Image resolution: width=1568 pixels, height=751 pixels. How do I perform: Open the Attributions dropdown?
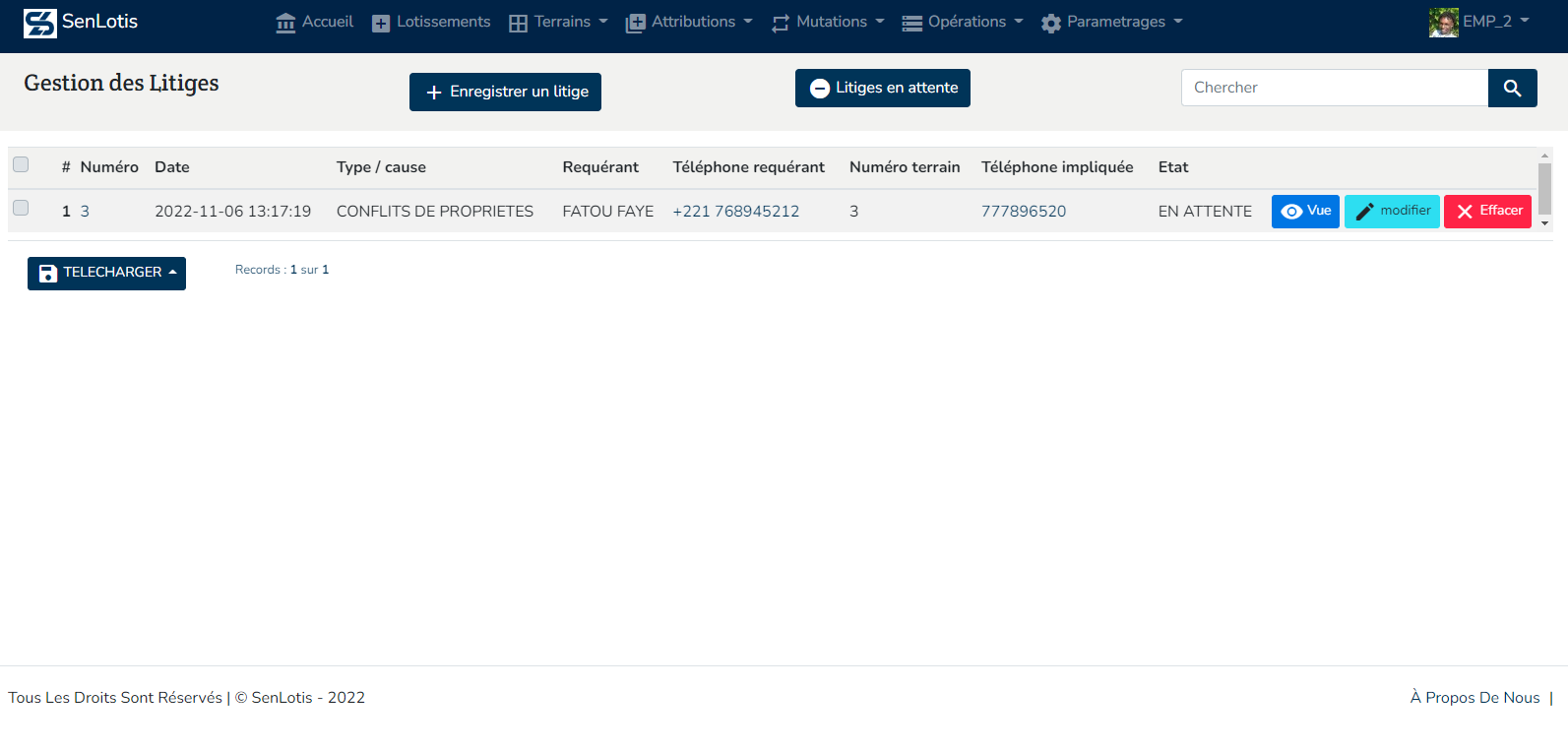(x=689, y=23)
